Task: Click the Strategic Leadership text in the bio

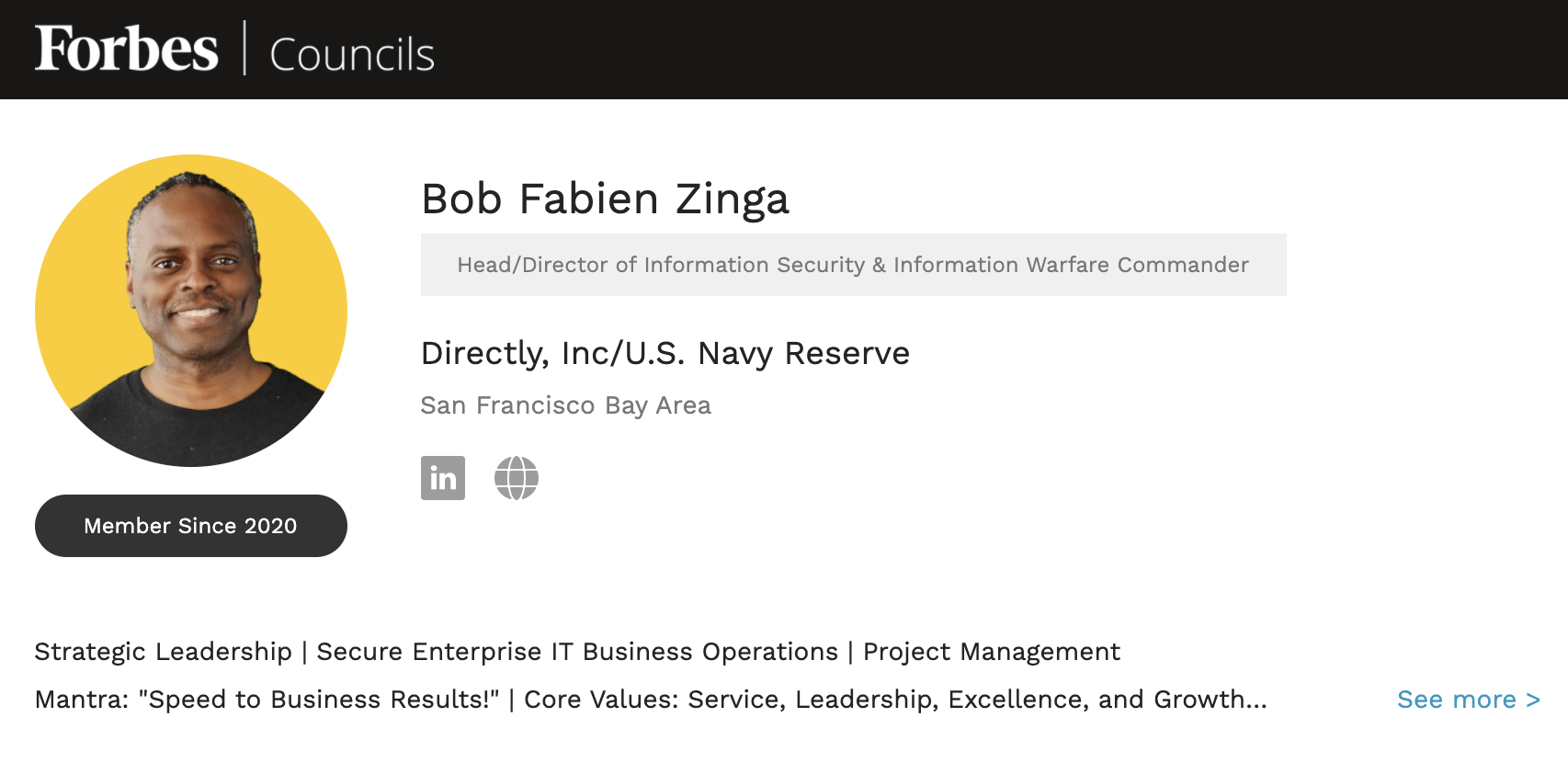Action: click(164, 652)
